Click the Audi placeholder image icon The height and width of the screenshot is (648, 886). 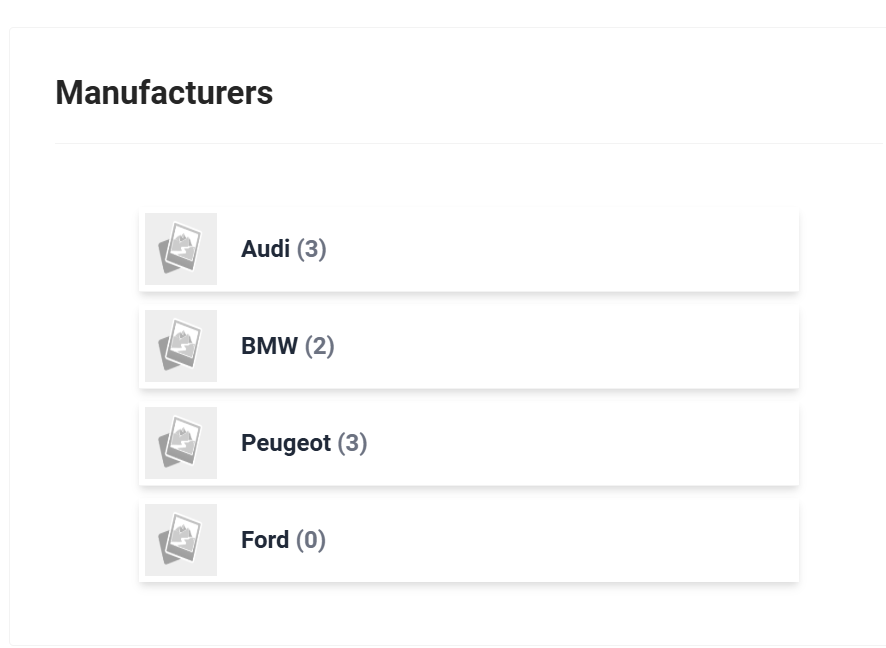click(x=181, y=249)
